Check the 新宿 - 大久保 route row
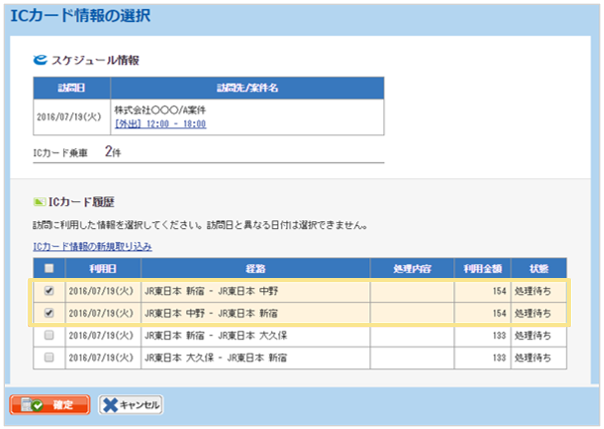The width and height of the screenshot is (604, 429). [x=48, y=334]
